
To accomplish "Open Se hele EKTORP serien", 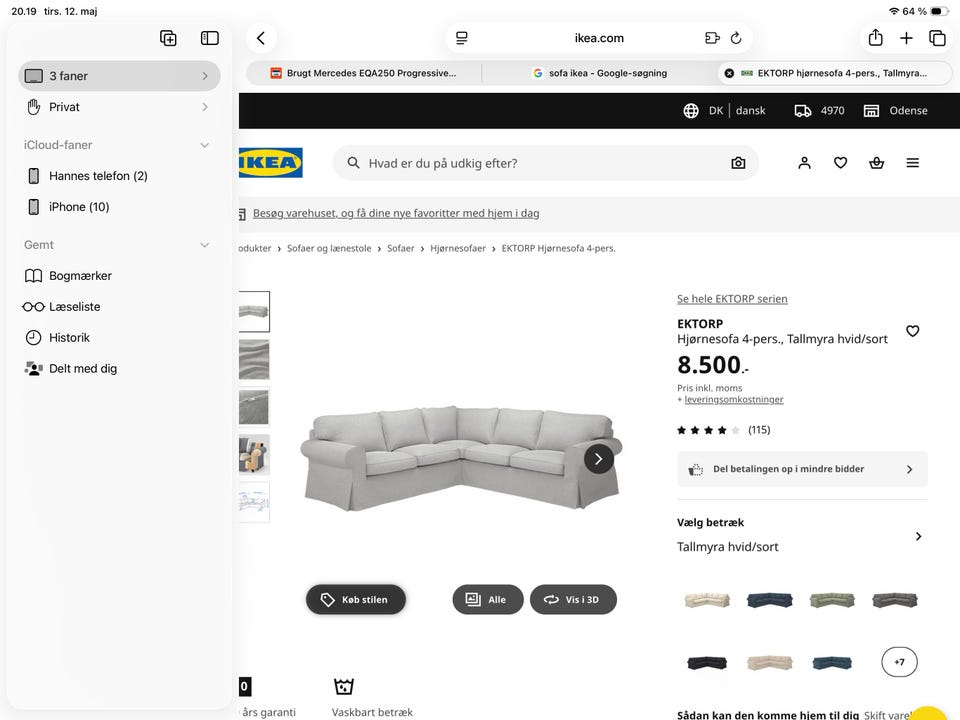I will tap(732, 299).
